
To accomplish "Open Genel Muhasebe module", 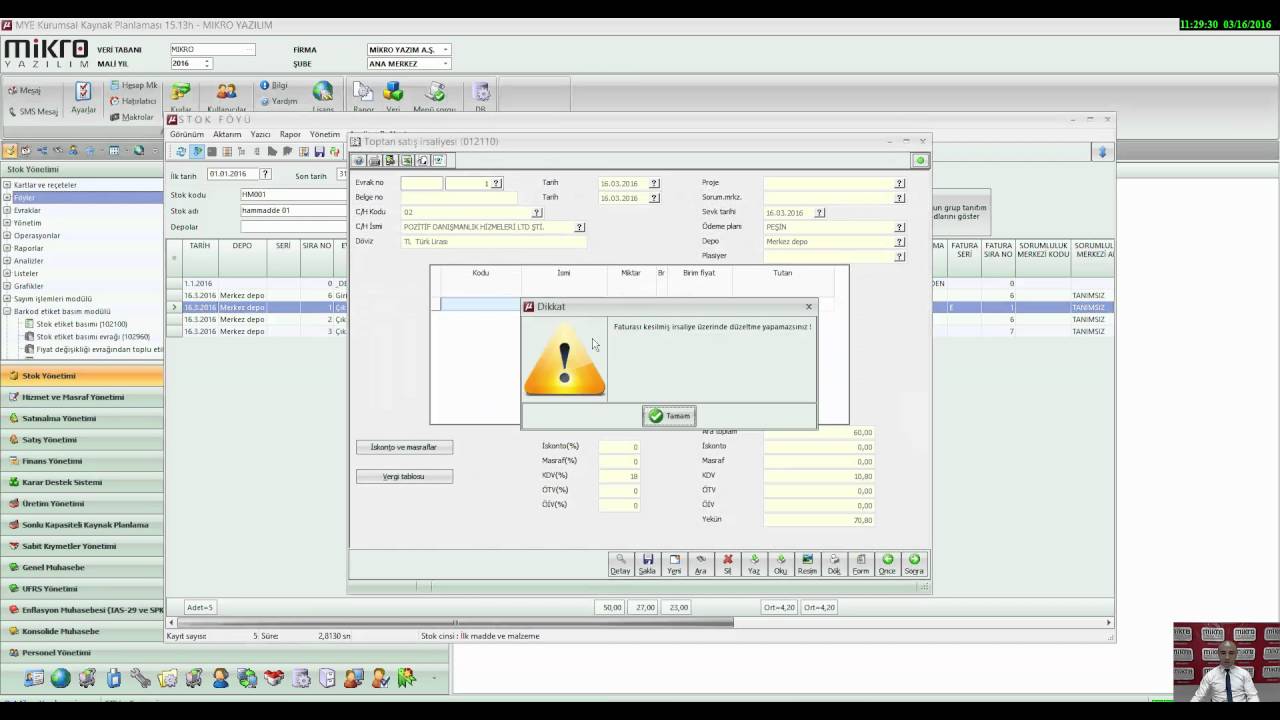I will coord(81,567).
